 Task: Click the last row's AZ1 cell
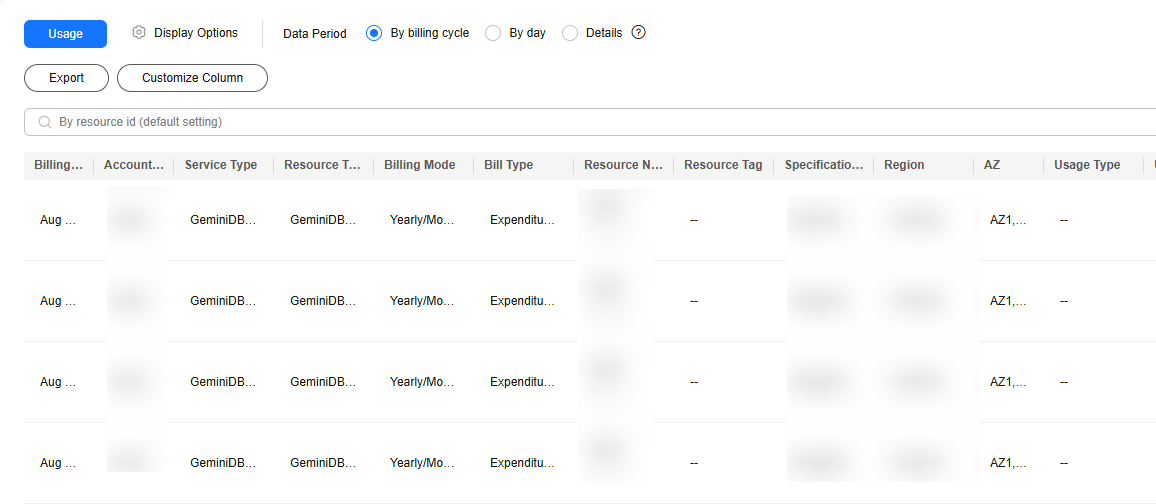[x=1008, y=463]
